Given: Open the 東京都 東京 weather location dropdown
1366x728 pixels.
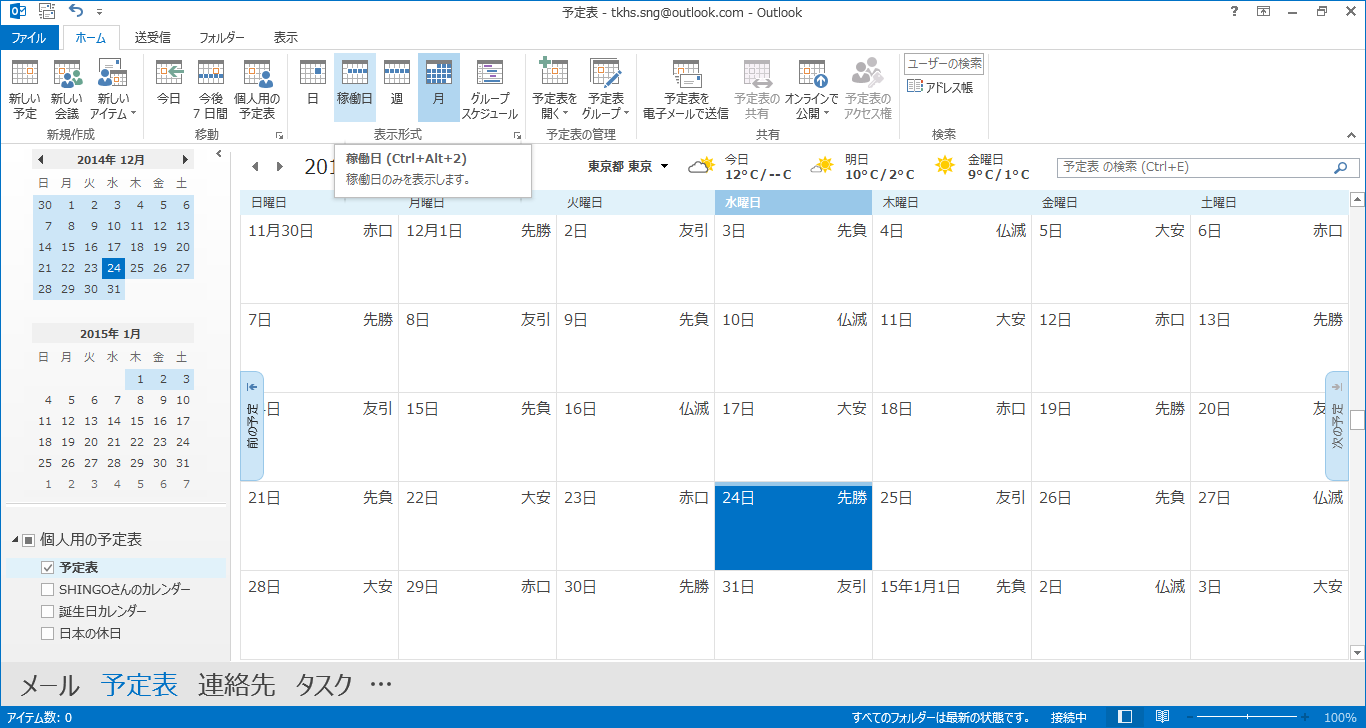Looking at the screenshot, I should pos(628,166).
